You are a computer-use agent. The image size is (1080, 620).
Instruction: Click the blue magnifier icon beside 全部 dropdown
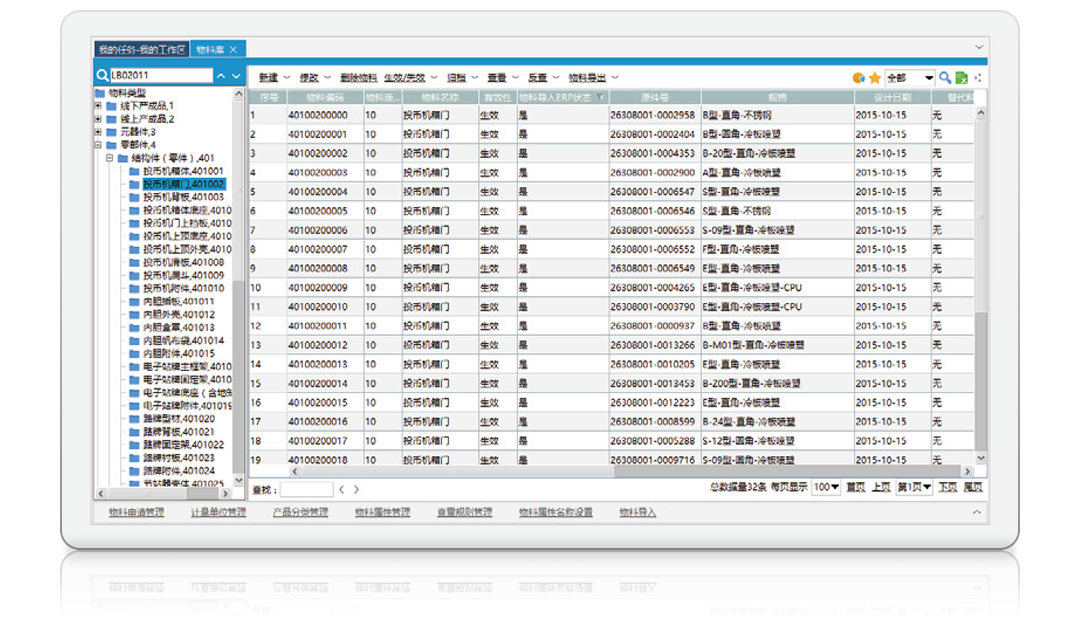point(945,78)
